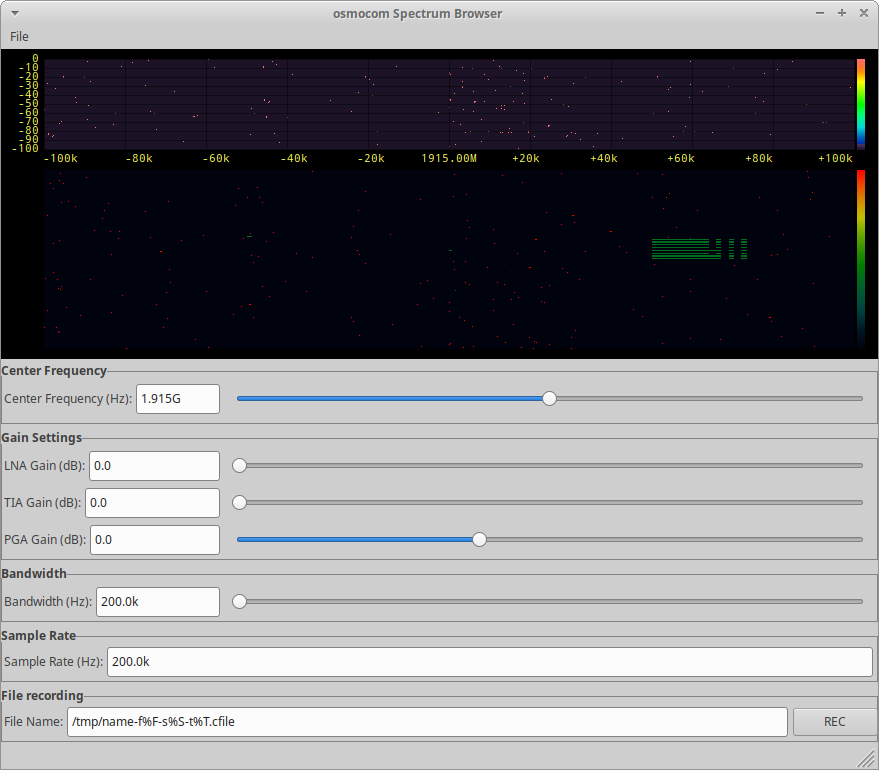Click the PGA Gain slider handle

tap(479, 540)
